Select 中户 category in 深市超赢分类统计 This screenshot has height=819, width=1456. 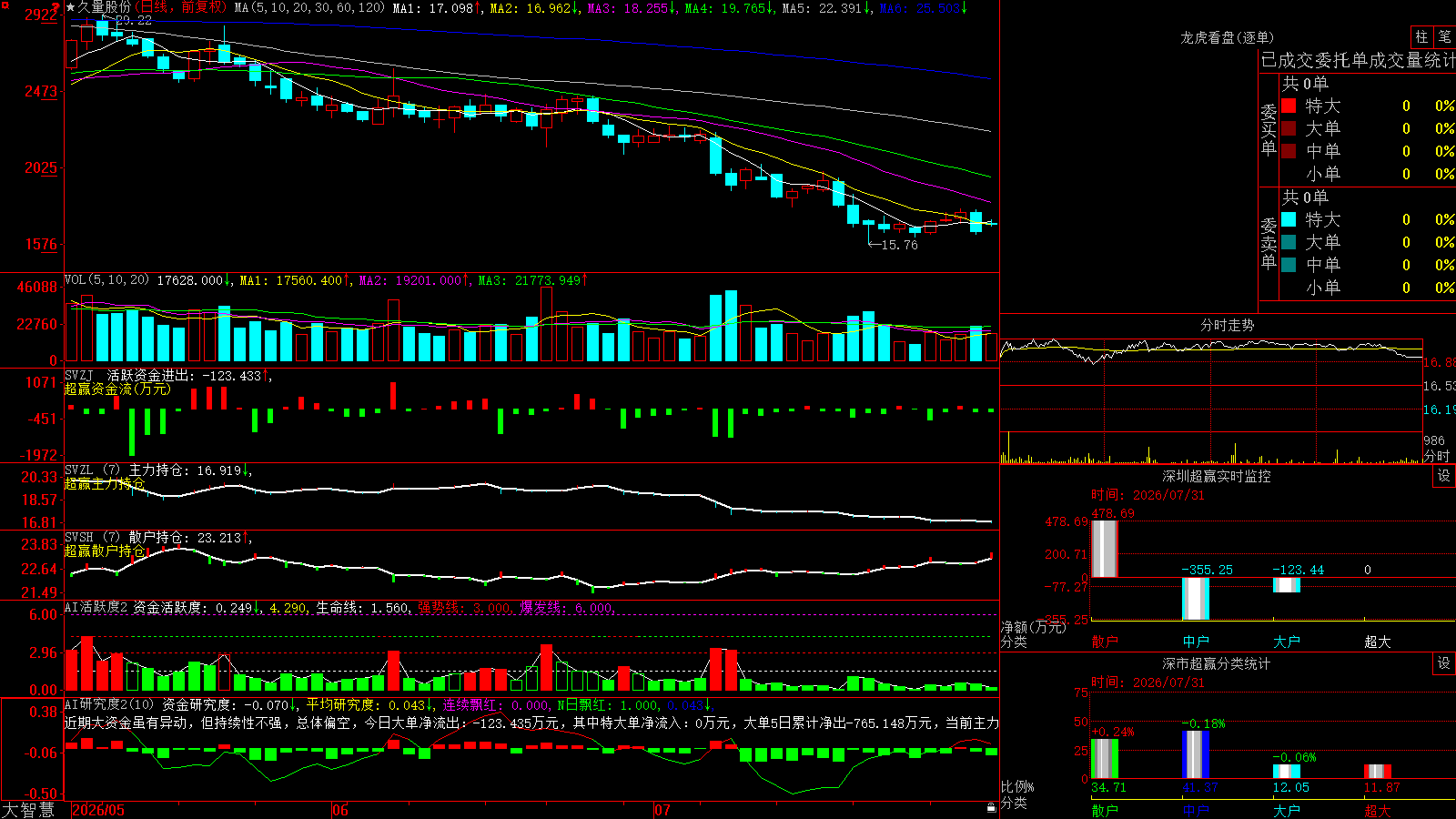pyautogui.click(x=1196, y=811)
